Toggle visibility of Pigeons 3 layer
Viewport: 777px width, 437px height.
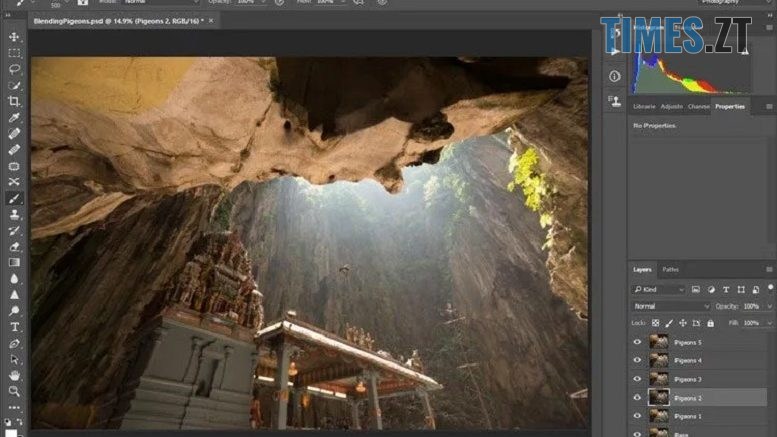coord(637,379)
